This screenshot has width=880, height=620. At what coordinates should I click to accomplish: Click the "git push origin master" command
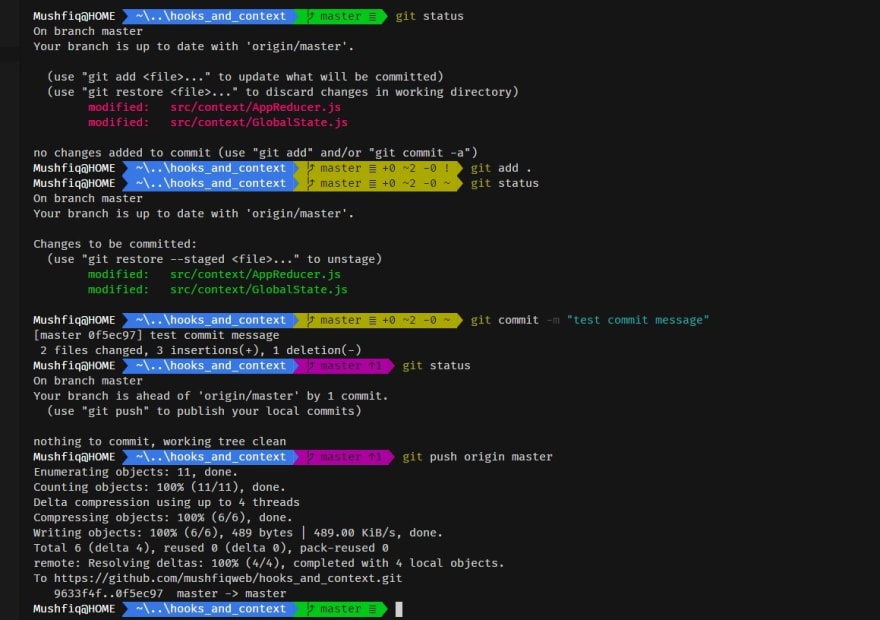click(477, 457)
